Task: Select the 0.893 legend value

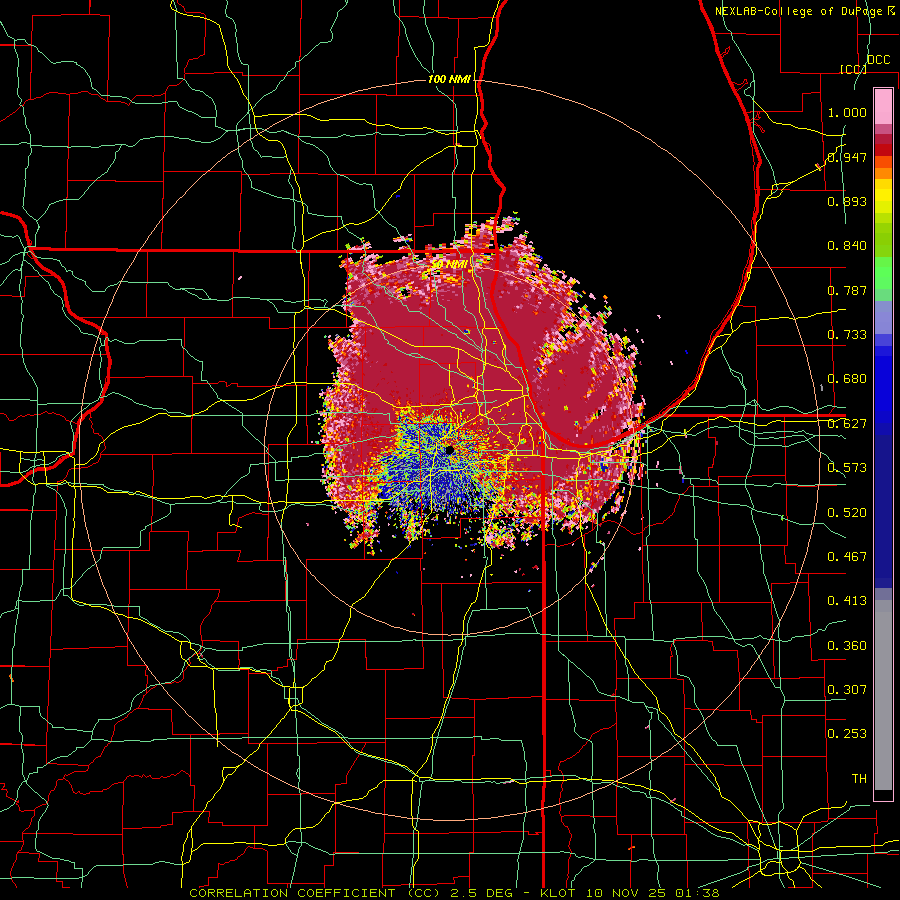Action: [847, 201]
